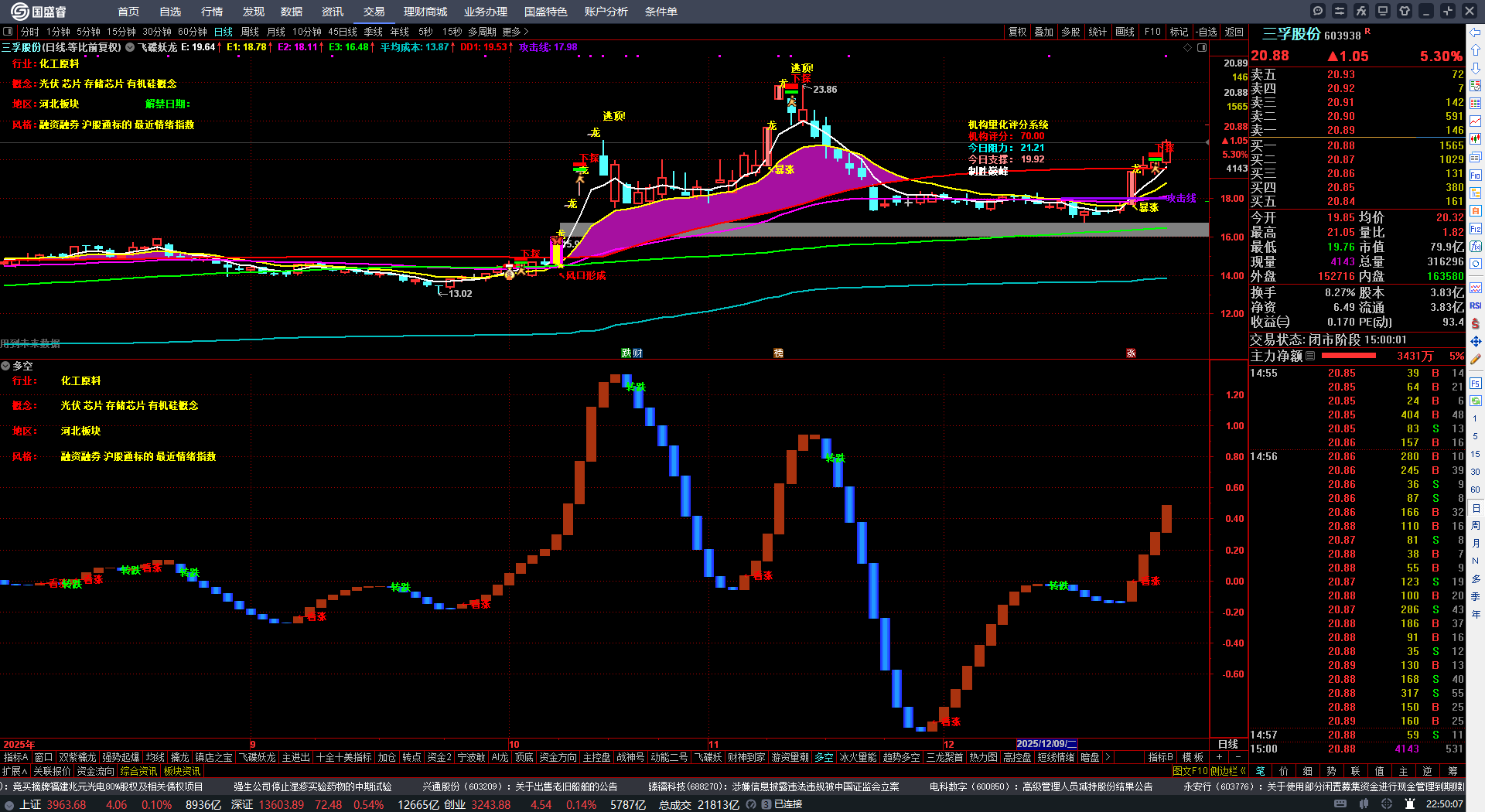The width and height of the screenshot is (1485, 812).
Task: Click the left arrow back icon in right sidebar
Action: [x=1476, y=32]
